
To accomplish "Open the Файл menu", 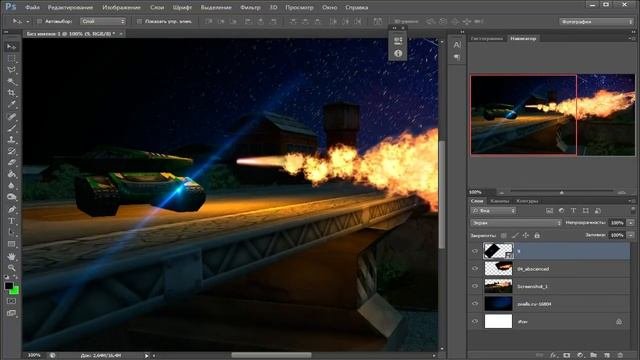I will click(x=32, y=7).
